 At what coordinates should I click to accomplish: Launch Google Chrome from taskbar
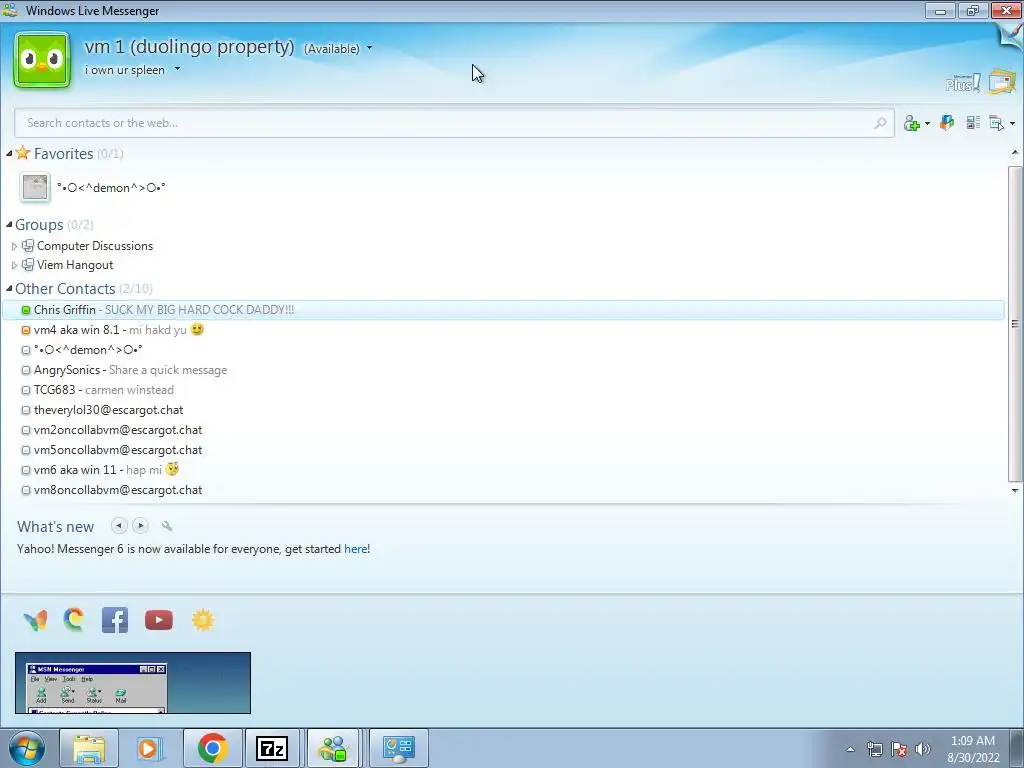tap(212, 748)
